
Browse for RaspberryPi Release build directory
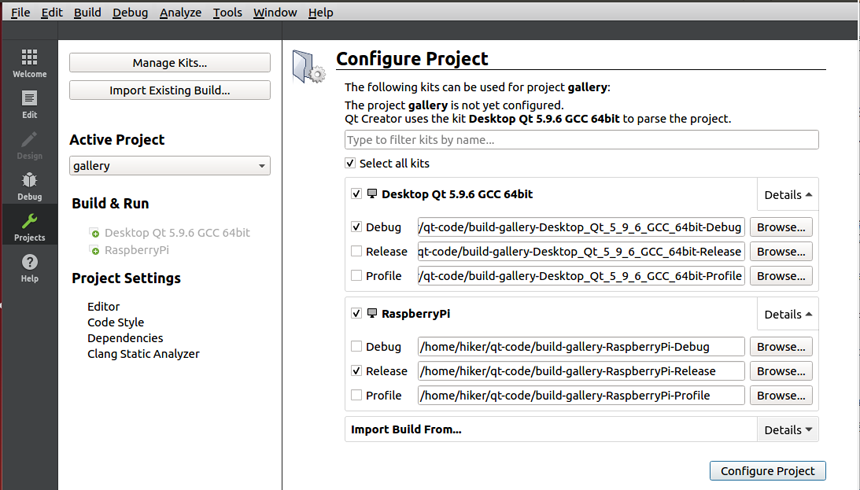[781, 371]
